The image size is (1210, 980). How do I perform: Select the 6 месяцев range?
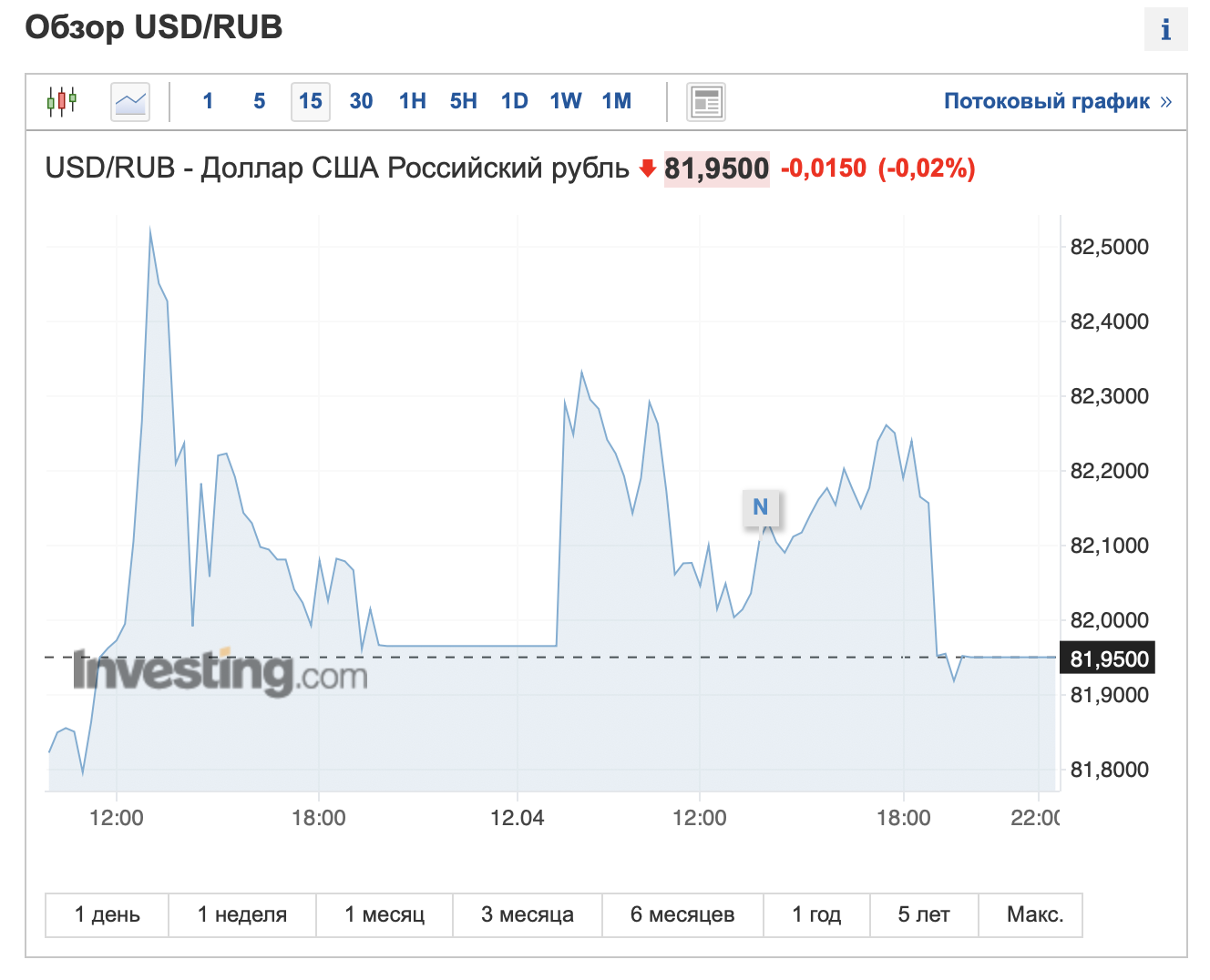pos(682,914)
